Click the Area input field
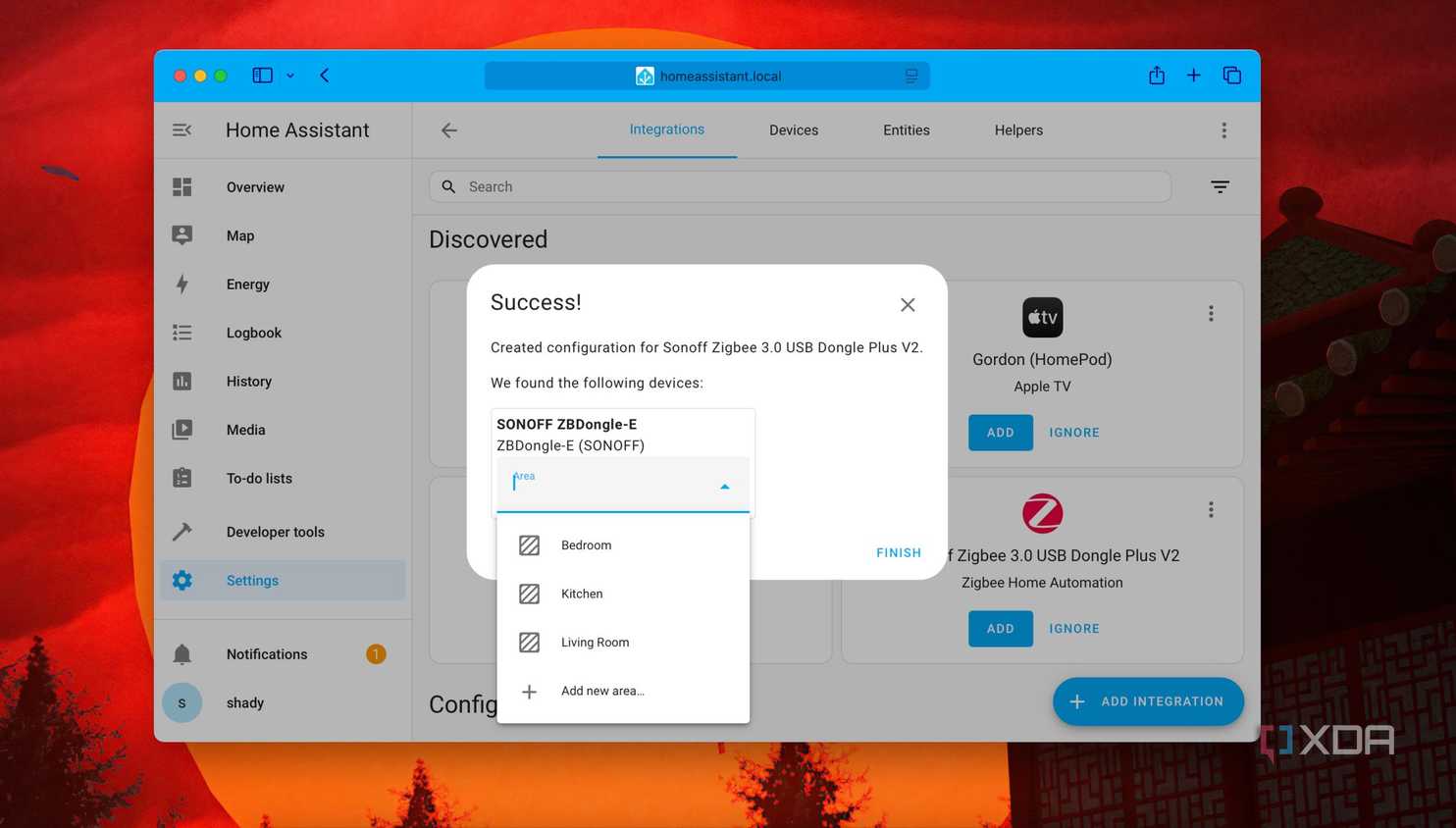1456x828 pixels. coord(623,485)
